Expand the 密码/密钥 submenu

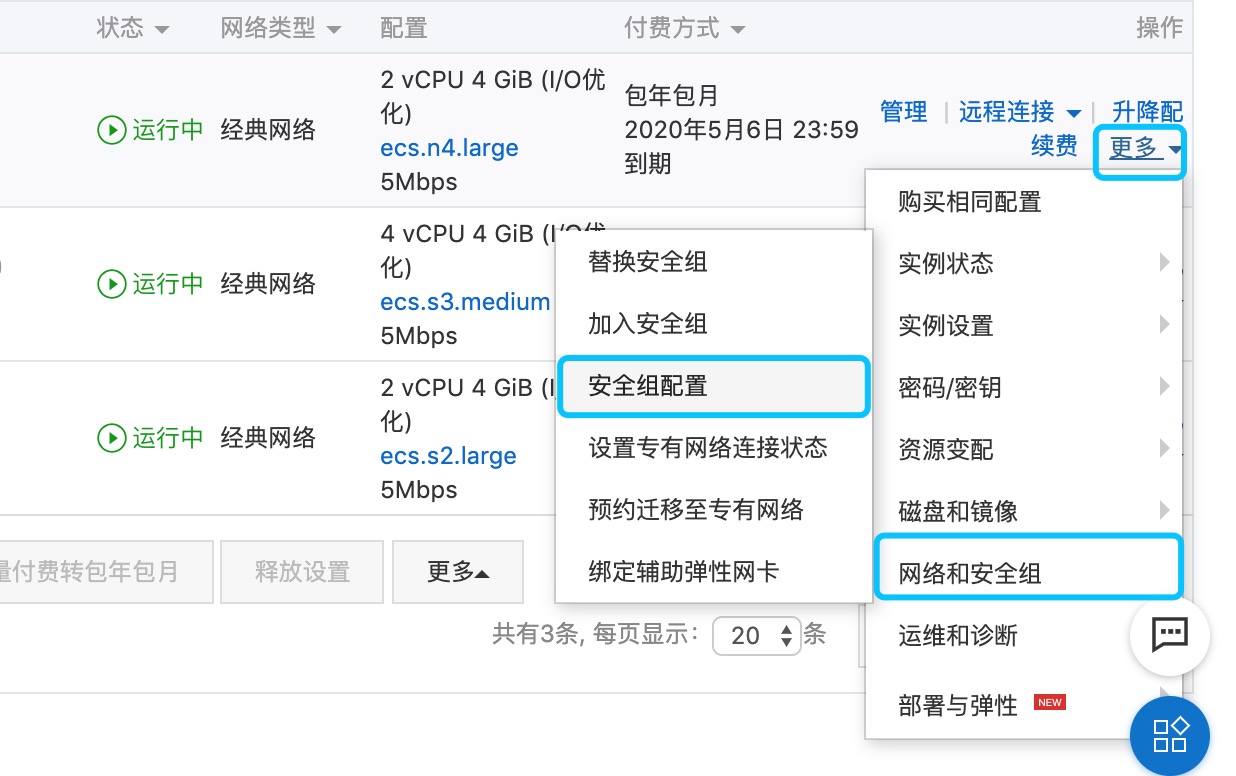point(1020,388)
